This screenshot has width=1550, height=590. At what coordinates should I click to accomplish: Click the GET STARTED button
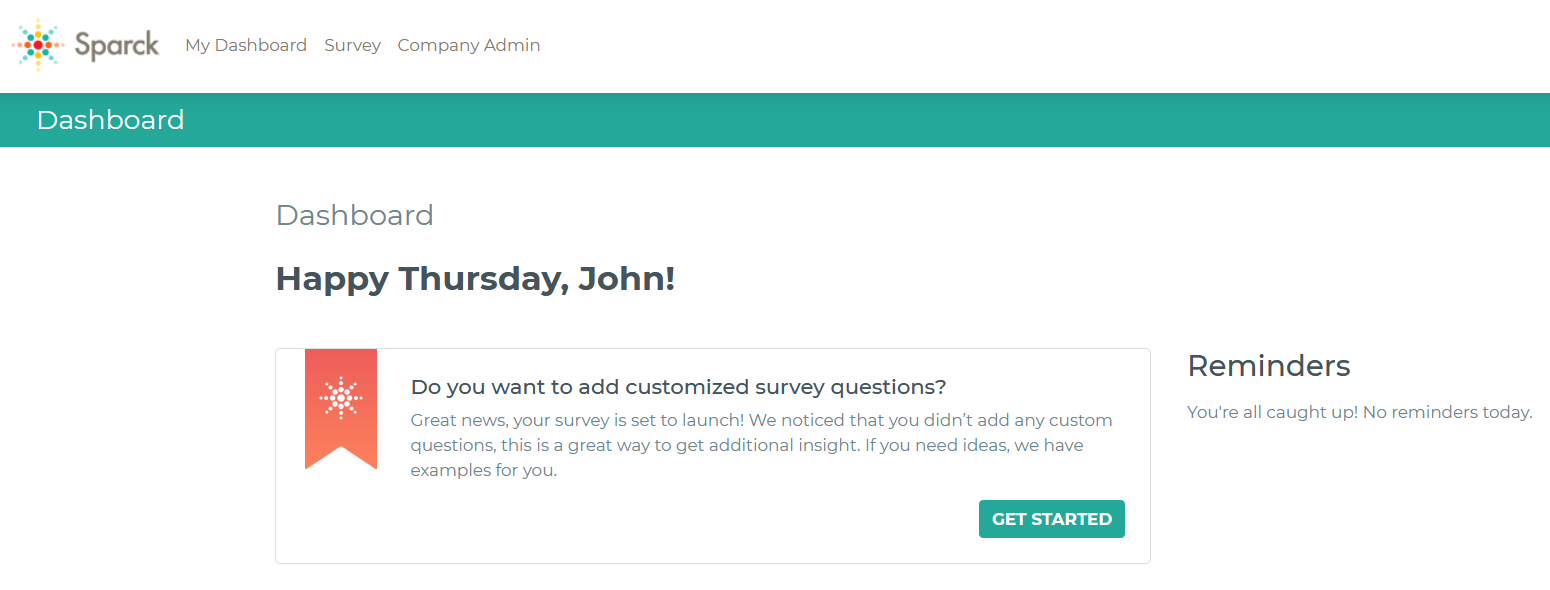pos(1052,519)
